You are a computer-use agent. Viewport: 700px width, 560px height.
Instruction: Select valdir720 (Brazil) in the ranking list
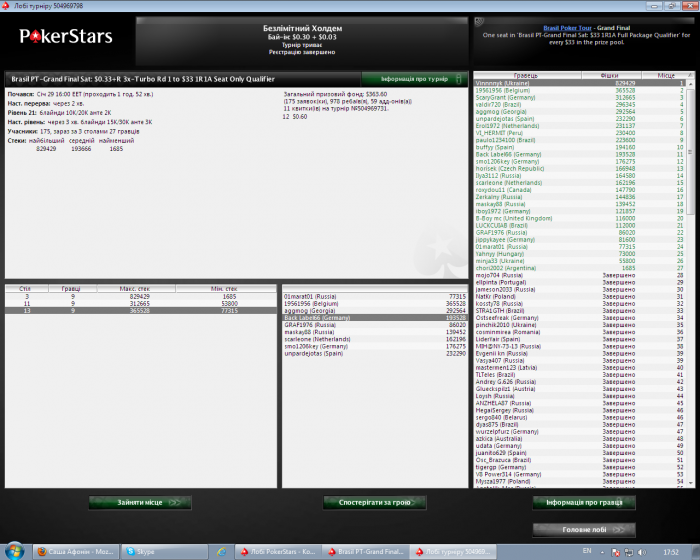tap(580, 104)
